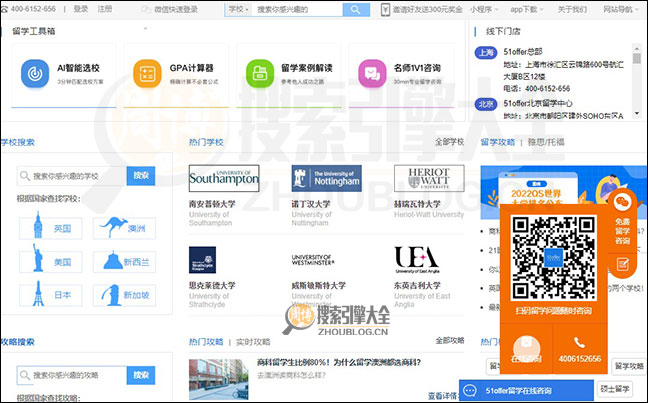Image resolution: width=648 pixels, height=403 pixels.
Task: Select 美国 Statue of Liberty icon
Action: (x=38, y=258)
